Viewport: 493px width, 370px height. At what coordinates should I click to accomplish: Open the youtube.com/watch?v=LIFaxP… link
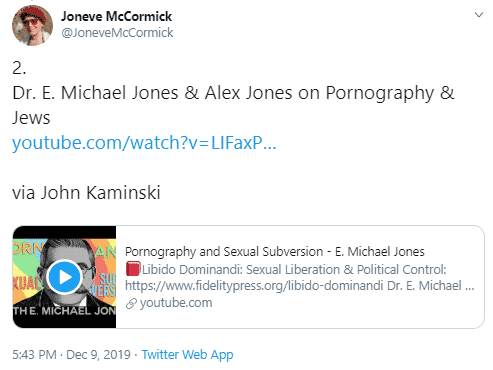pyautogui.click(x=144, y=143)
